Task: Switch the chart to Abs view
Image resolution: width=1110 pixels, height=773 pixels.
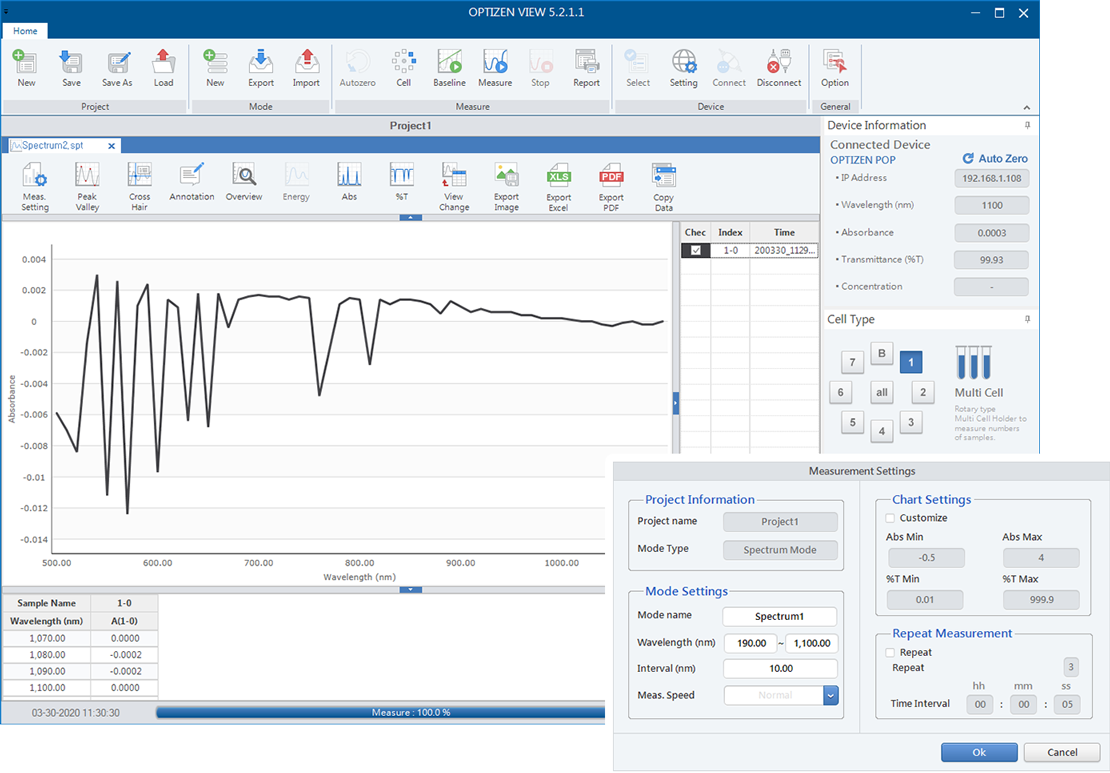Action: coord(349,183)
